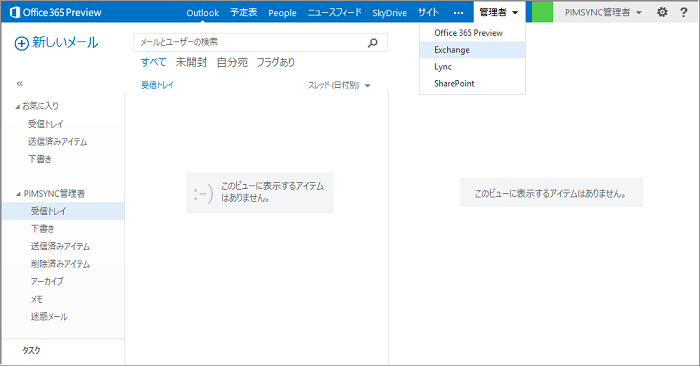Select Lync in the admin menu
The image size is (700, 366).
(x=472, y=67)
